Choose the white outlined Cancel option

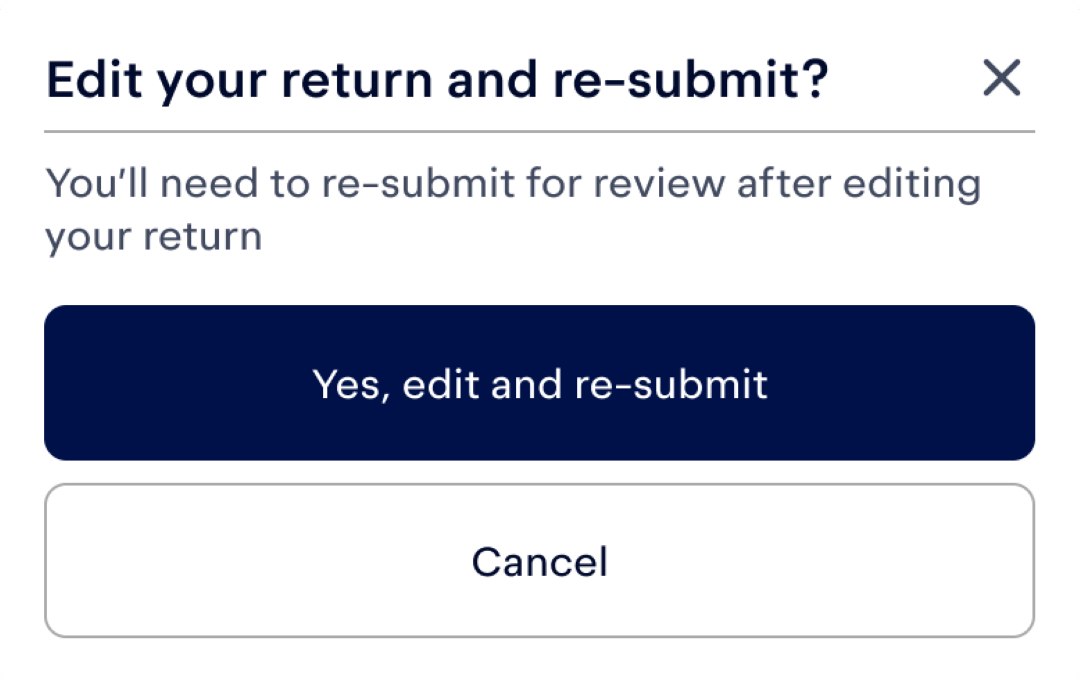(539, 560)
